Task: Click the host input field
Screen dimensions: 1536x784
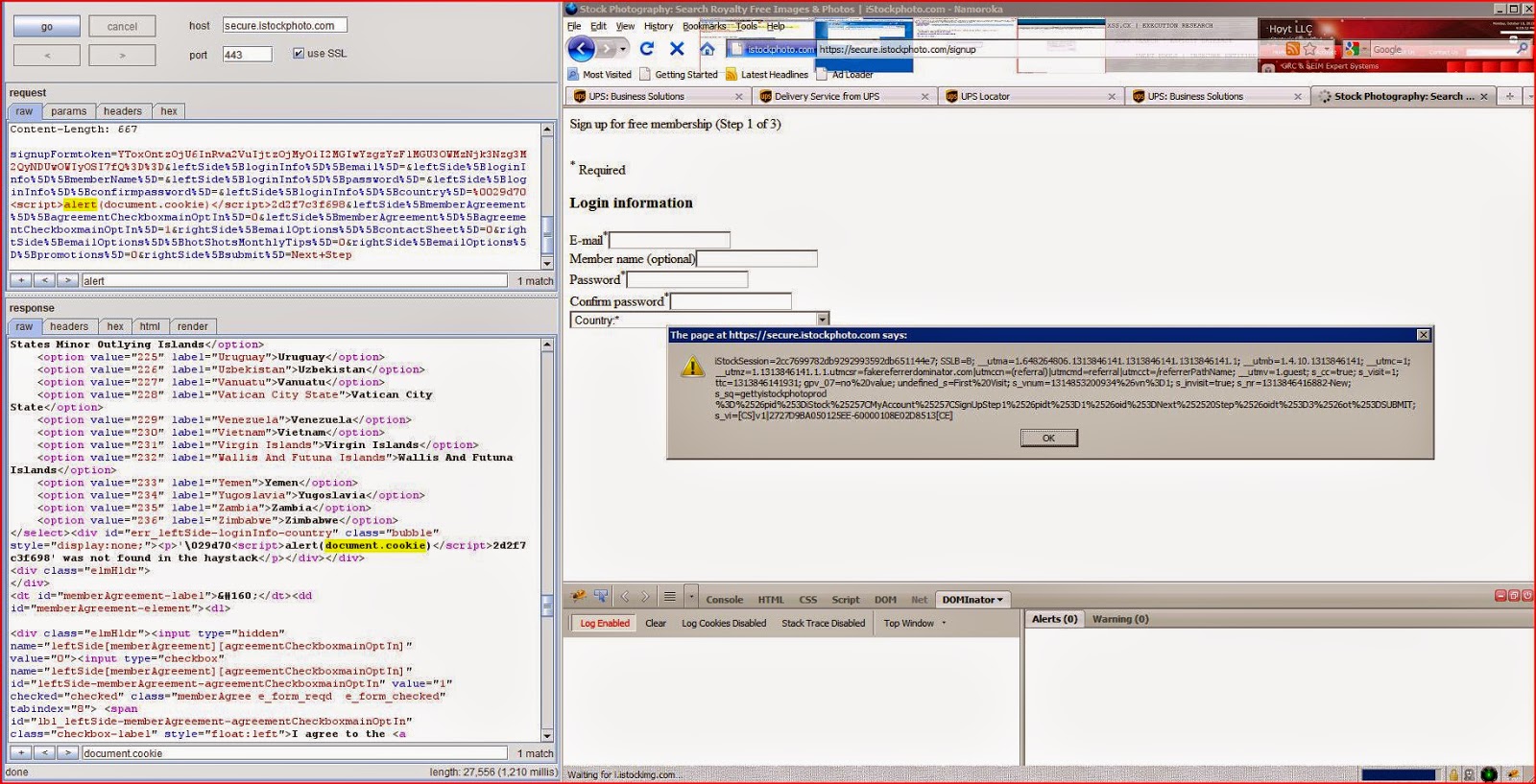Action: [284, 25]
